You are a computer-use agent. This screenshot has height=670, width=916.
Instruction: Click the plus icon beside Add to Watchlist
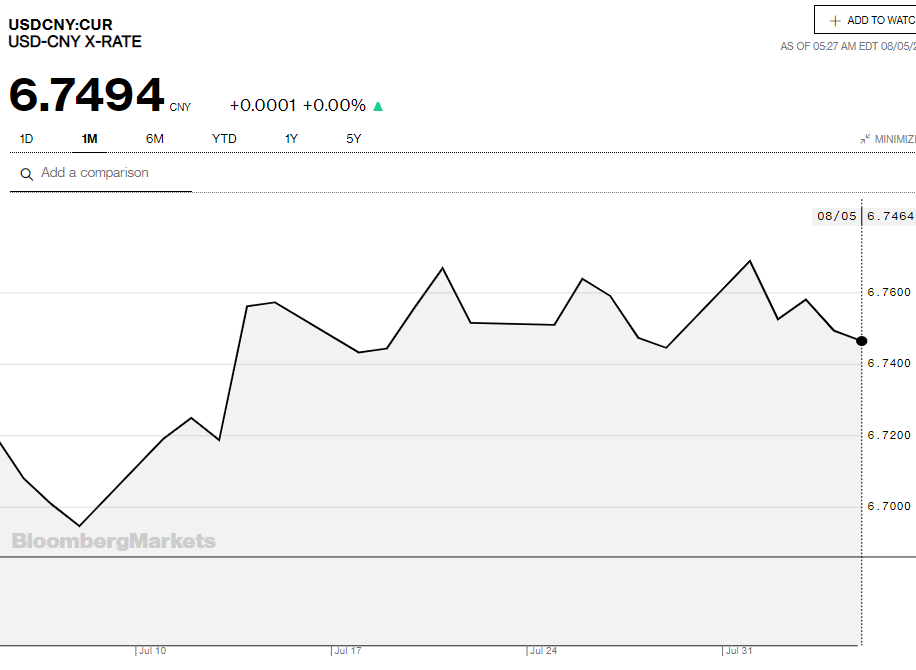point(834,21)
